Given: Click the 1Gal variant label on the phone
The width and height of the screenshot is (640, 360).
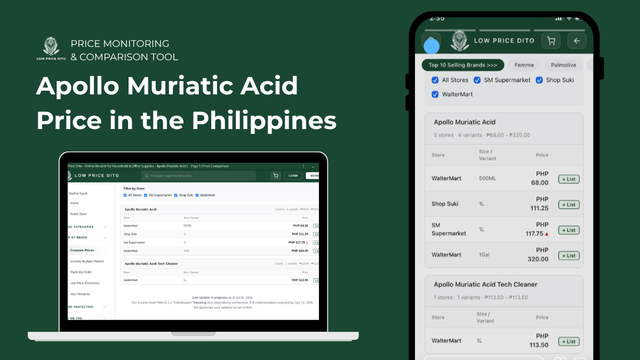Looking at the screenshot, I should [x=484, y=255].
